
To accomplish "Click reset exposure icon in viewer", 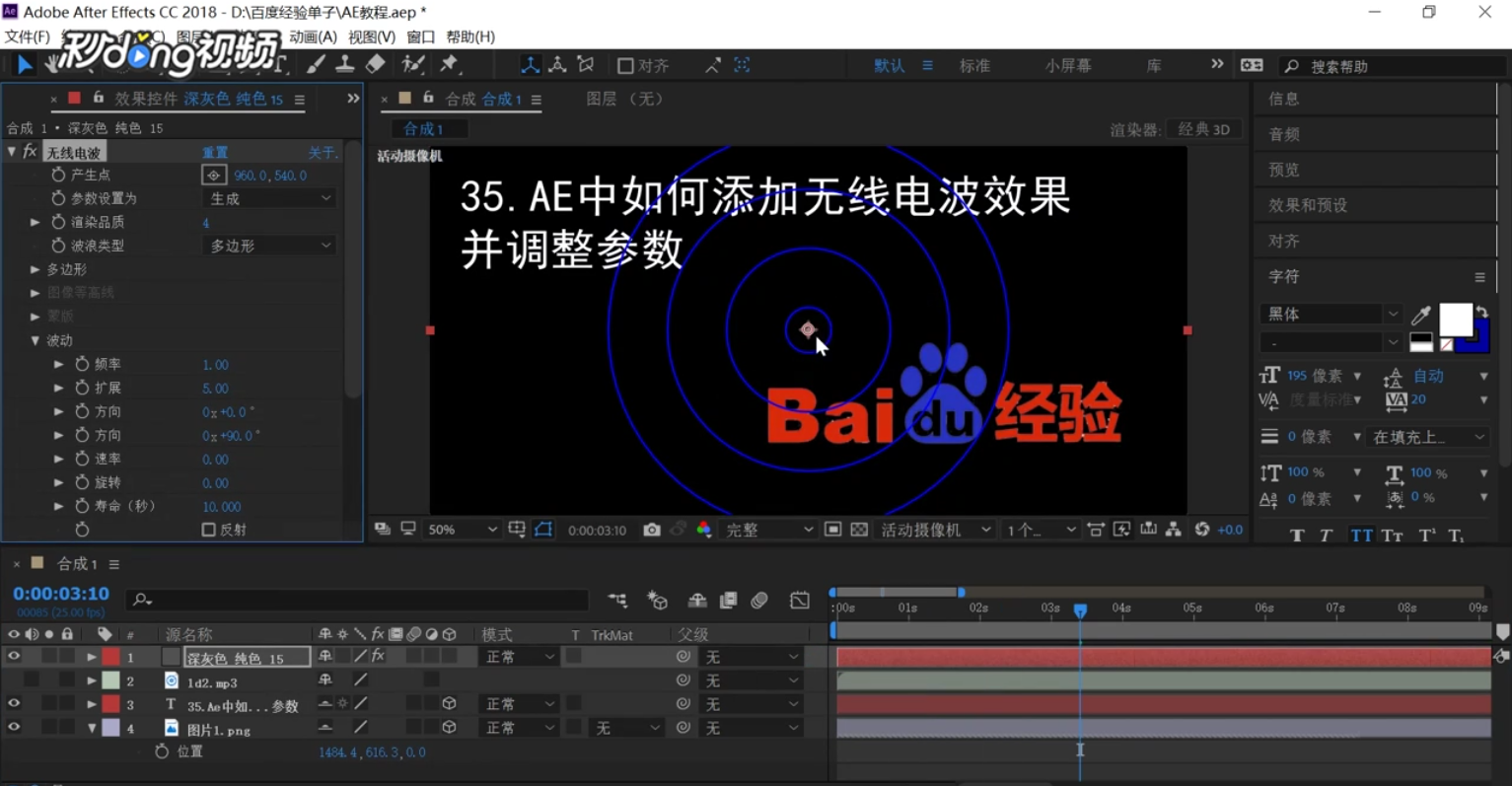I will (1202, 530).
